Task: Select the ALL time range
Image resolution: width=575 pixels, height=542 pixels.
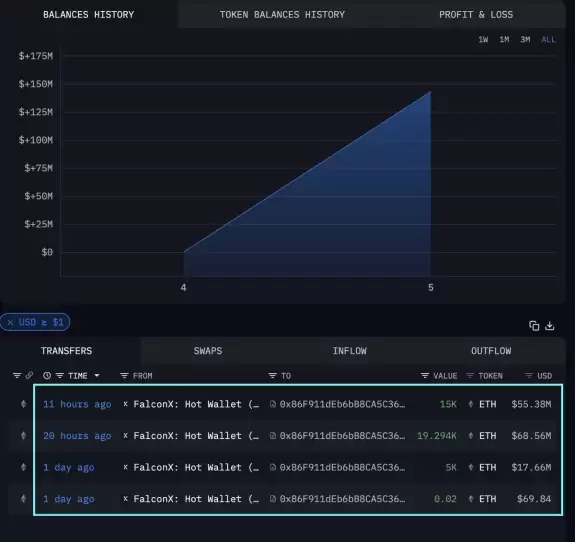Action: pos(548,40)
